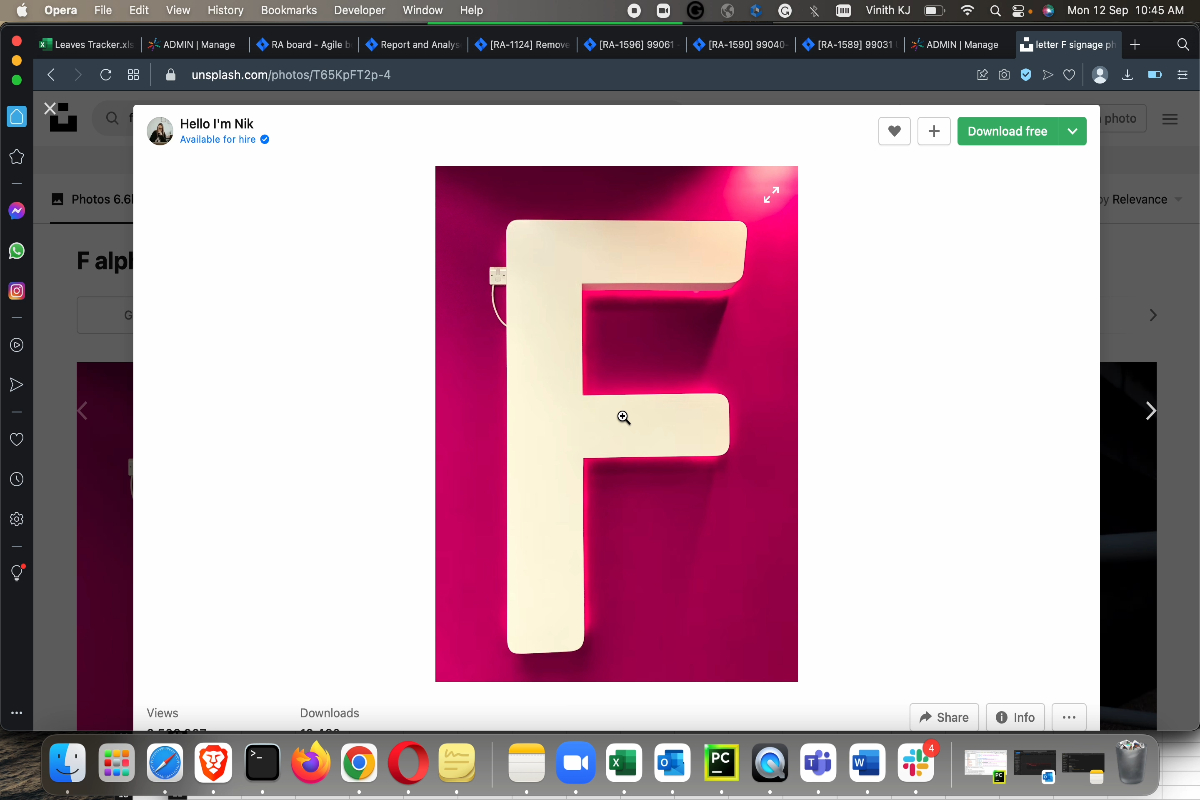
Task: Expand photo to fullscreen arrows icon
Action: pos(771,195)
